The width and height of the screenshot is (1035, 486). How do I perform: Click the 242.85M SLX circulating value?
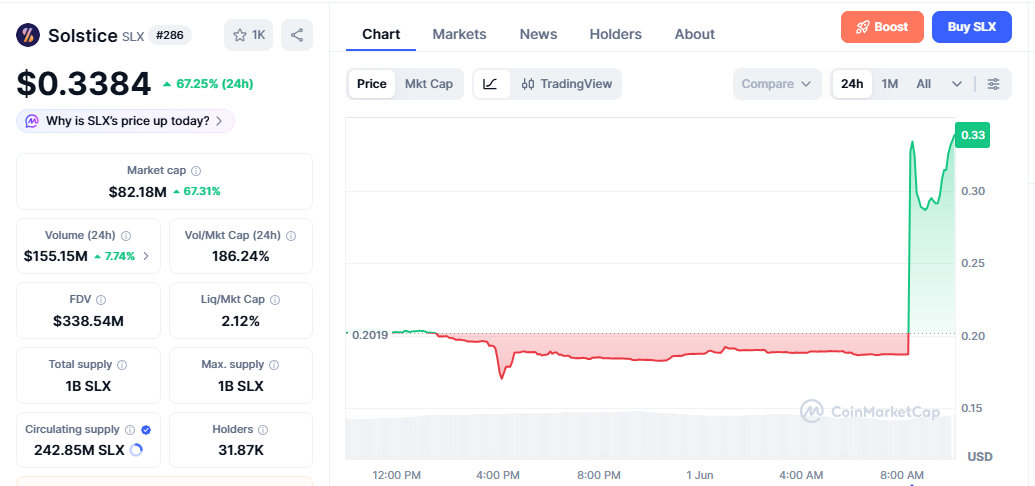(79, 451)
